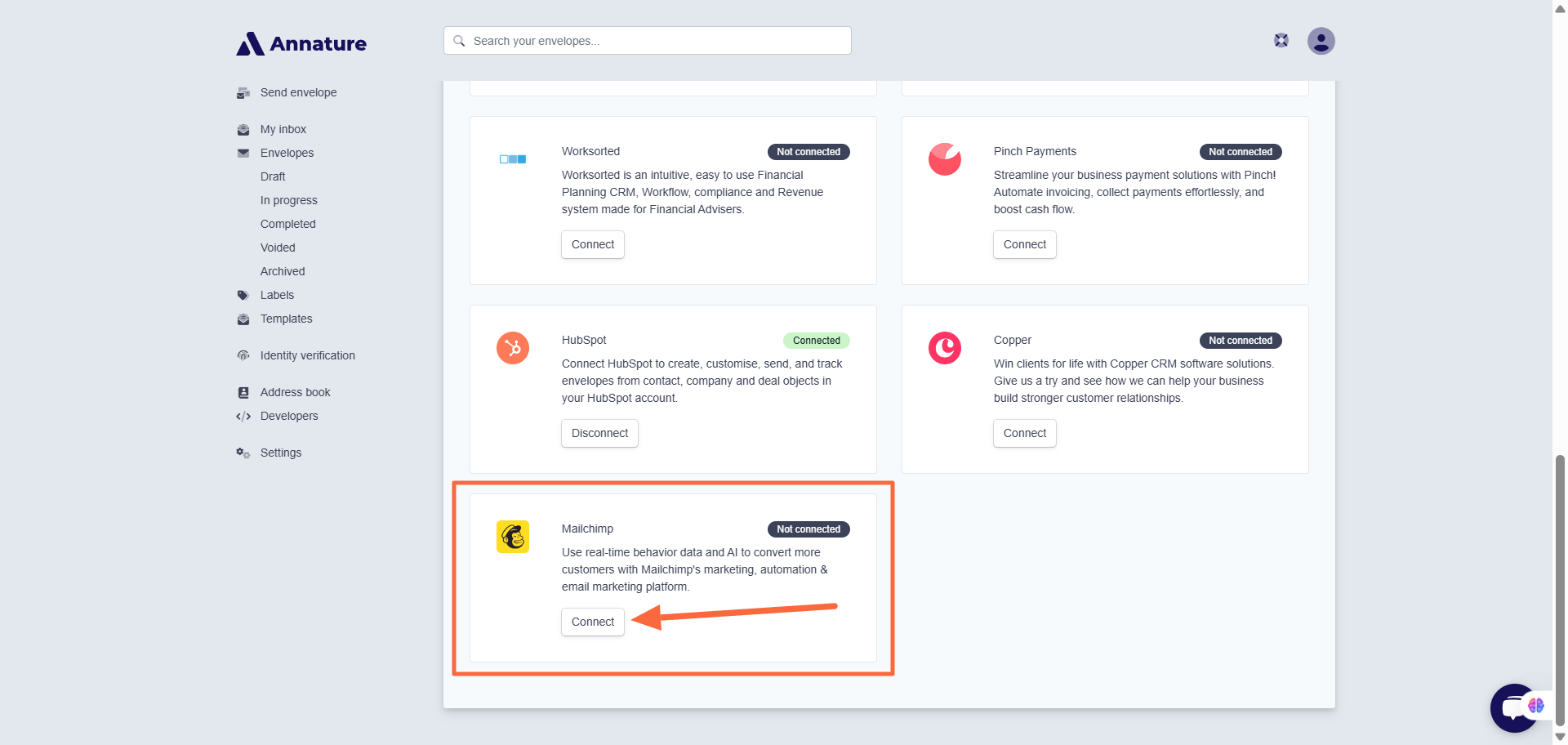The image size is (1568, 745).
Task: Open the help icon in the header
Action: (1281, 40)
